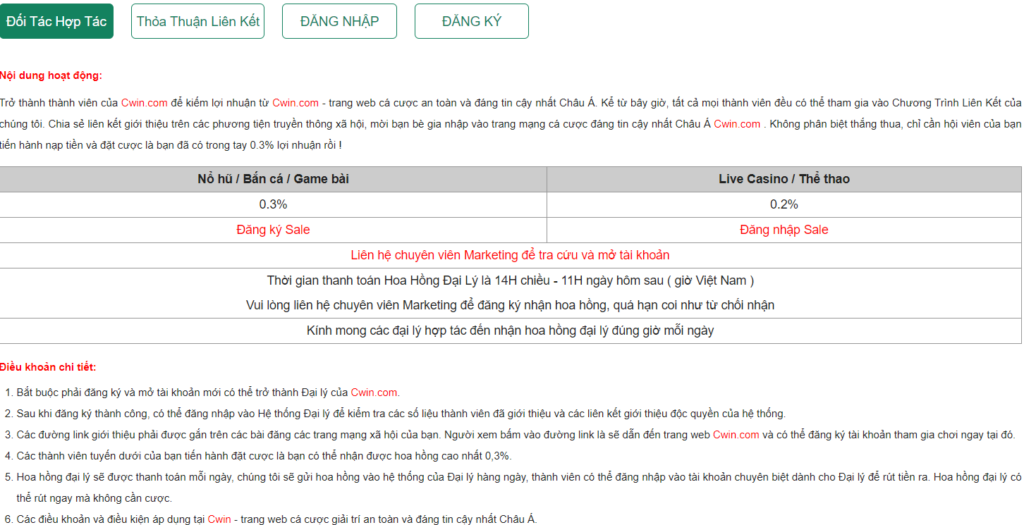Click the 'Điều khoản chi tiết:' heading
The height and width of the screenshot is (525, 1024).
(48, 367)
